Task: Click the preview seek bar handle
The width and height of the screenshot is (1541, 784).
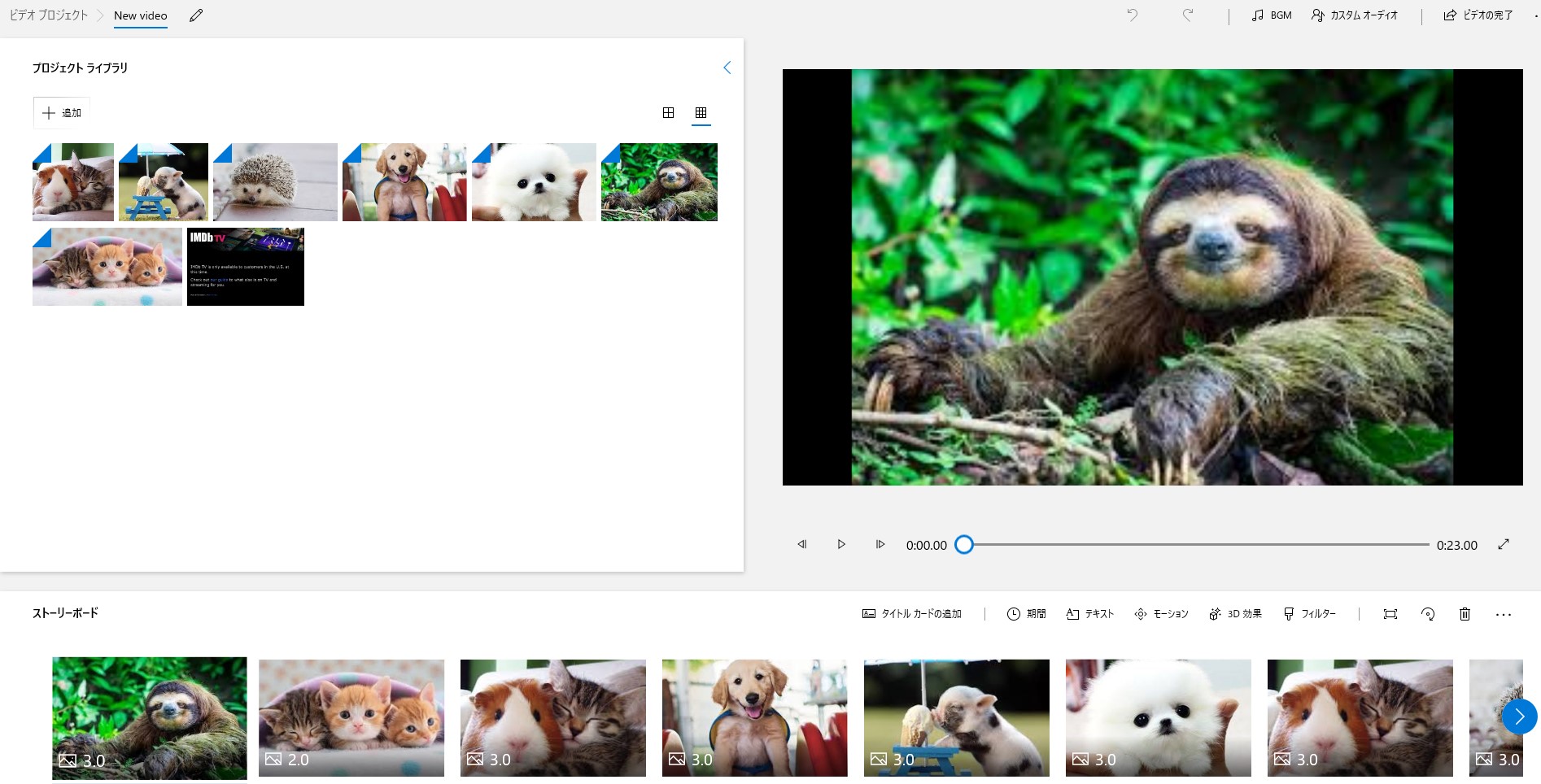Action: pyautogui.click(x=964, y=544)
